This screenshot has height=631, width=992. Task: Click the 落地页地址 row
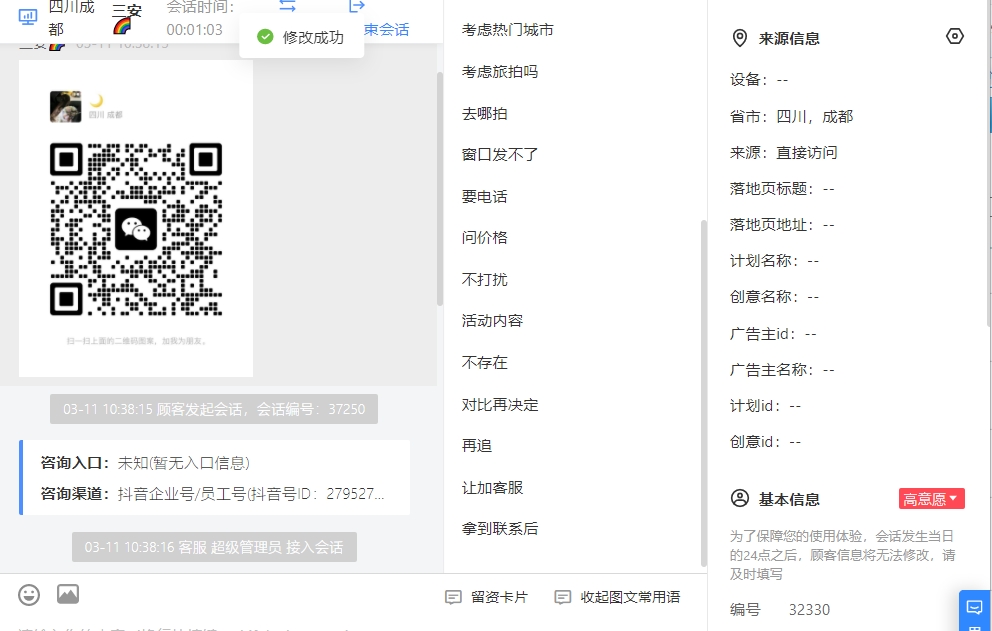pos(782,225)
